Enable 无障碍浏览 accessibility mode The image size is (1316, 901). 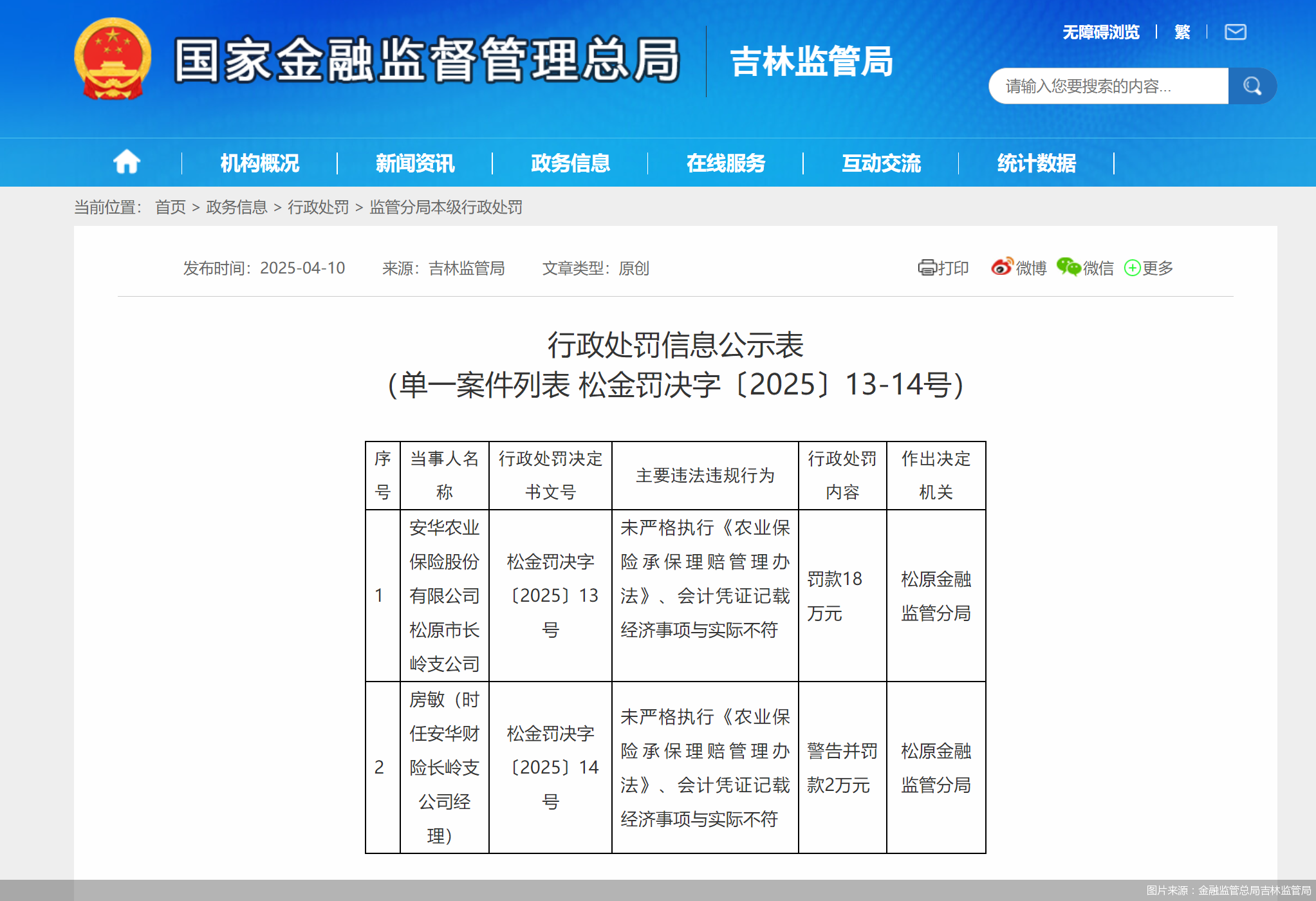click(1101, 32)
